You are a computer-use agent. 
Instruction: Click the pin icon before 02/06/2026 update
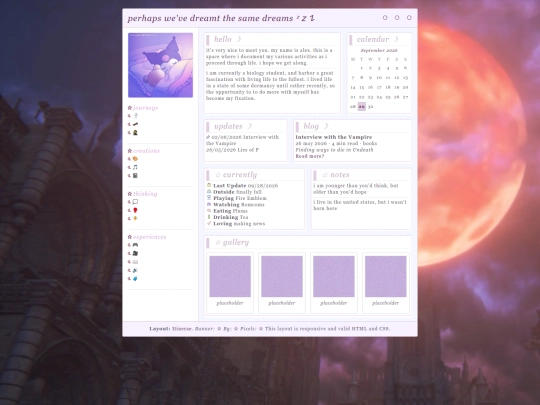[208, 137]
